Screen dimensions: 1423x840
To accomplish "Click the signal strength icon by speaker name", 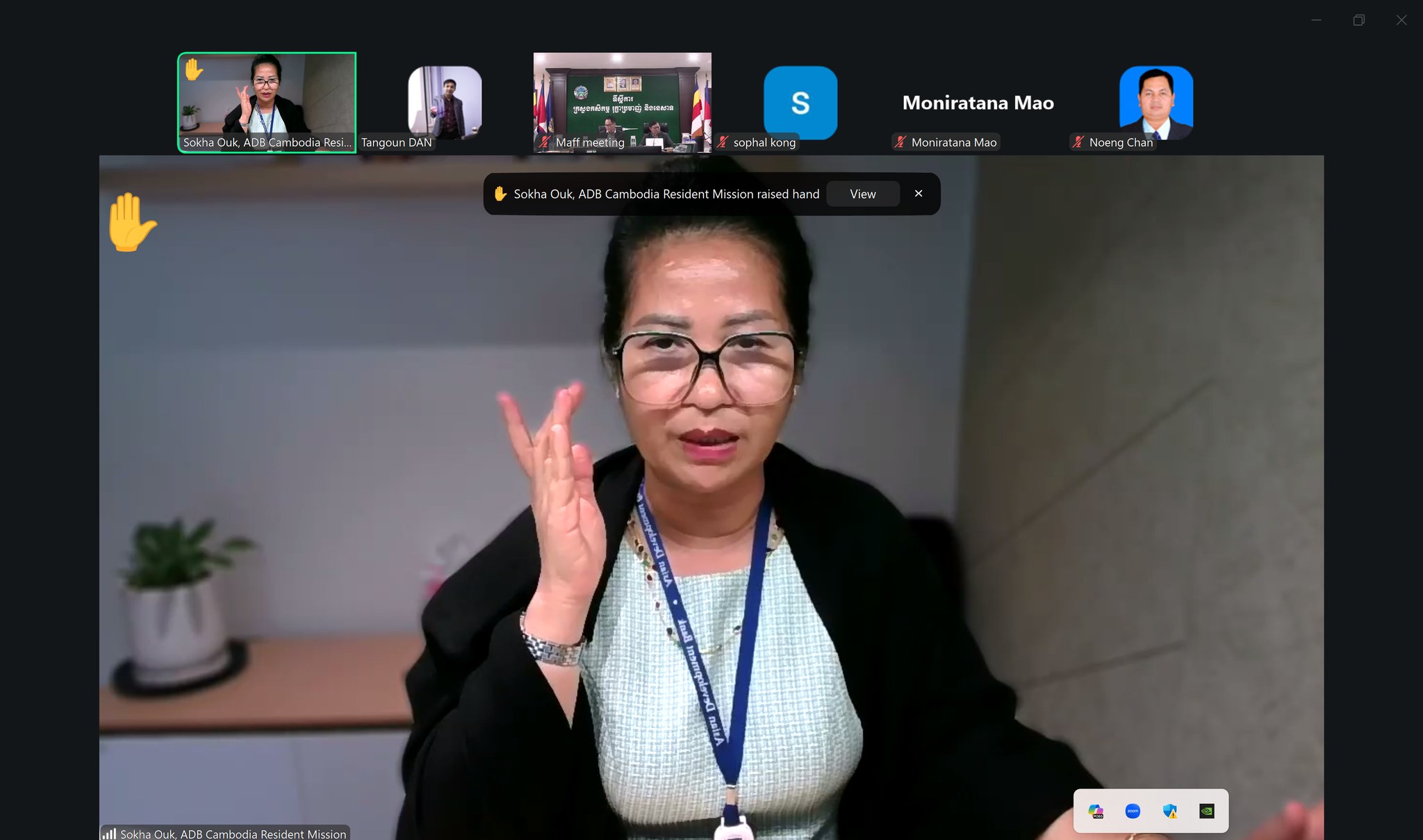I will pos(110,833).
